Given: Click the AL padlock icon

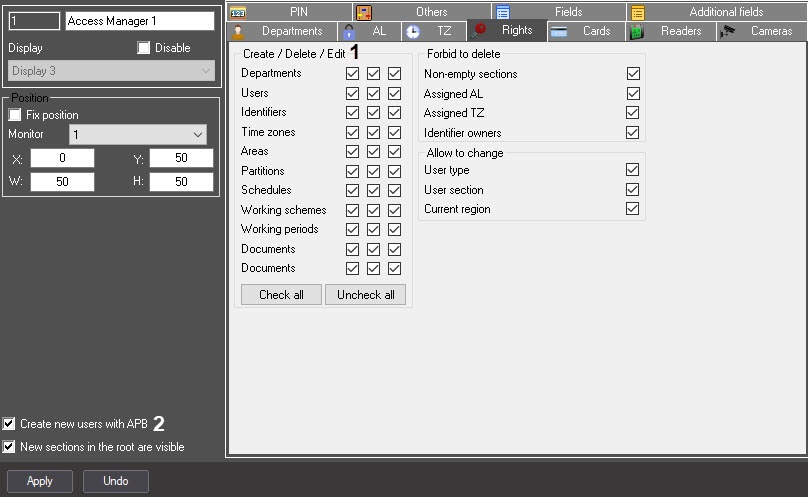Looking at the screenshot, I should [349, 32].
